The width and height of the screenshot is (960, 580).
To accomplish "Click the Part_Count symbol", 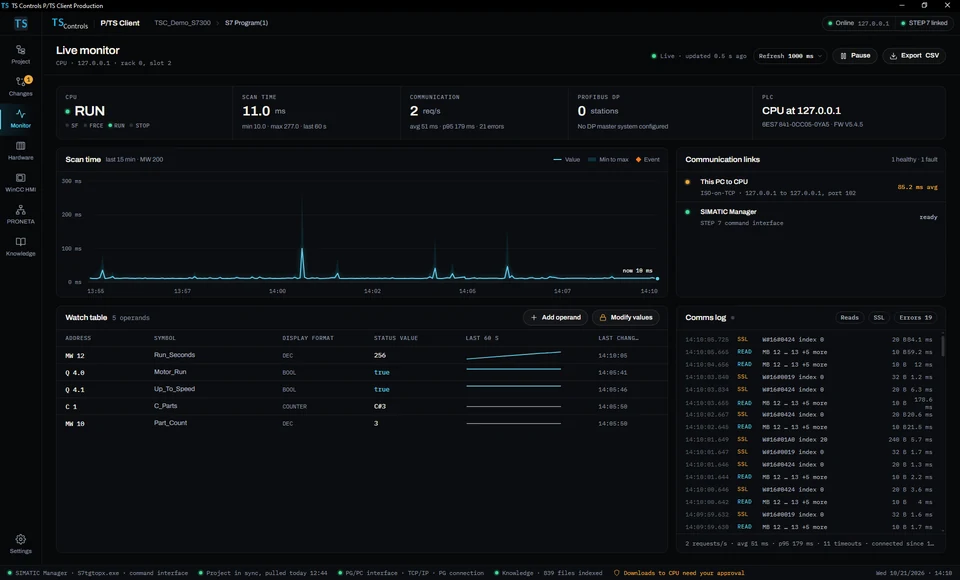I will click(x=170, y=423).
